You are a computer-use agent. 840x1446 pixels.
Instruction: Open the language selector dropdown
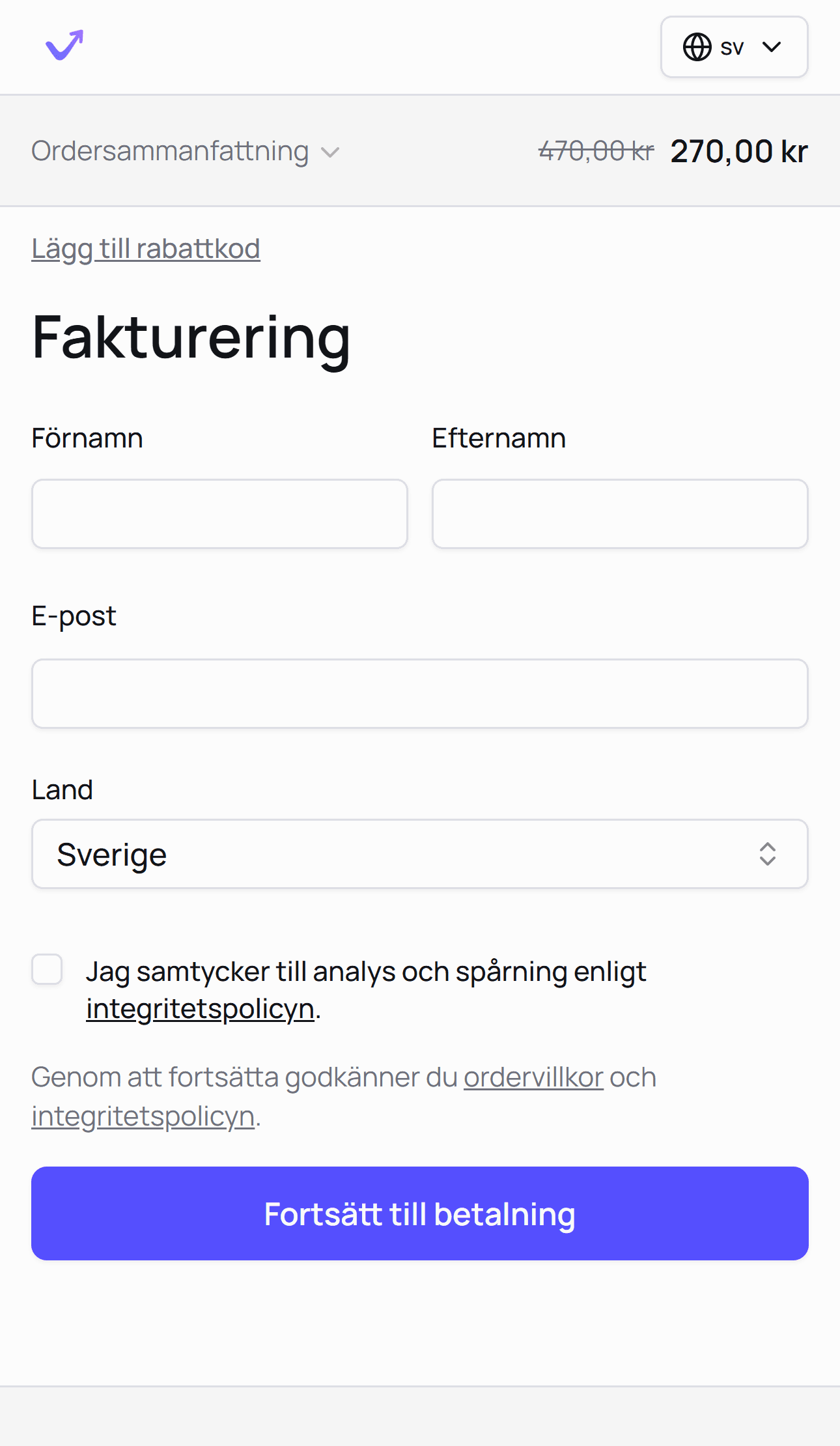tap(734, 47)
